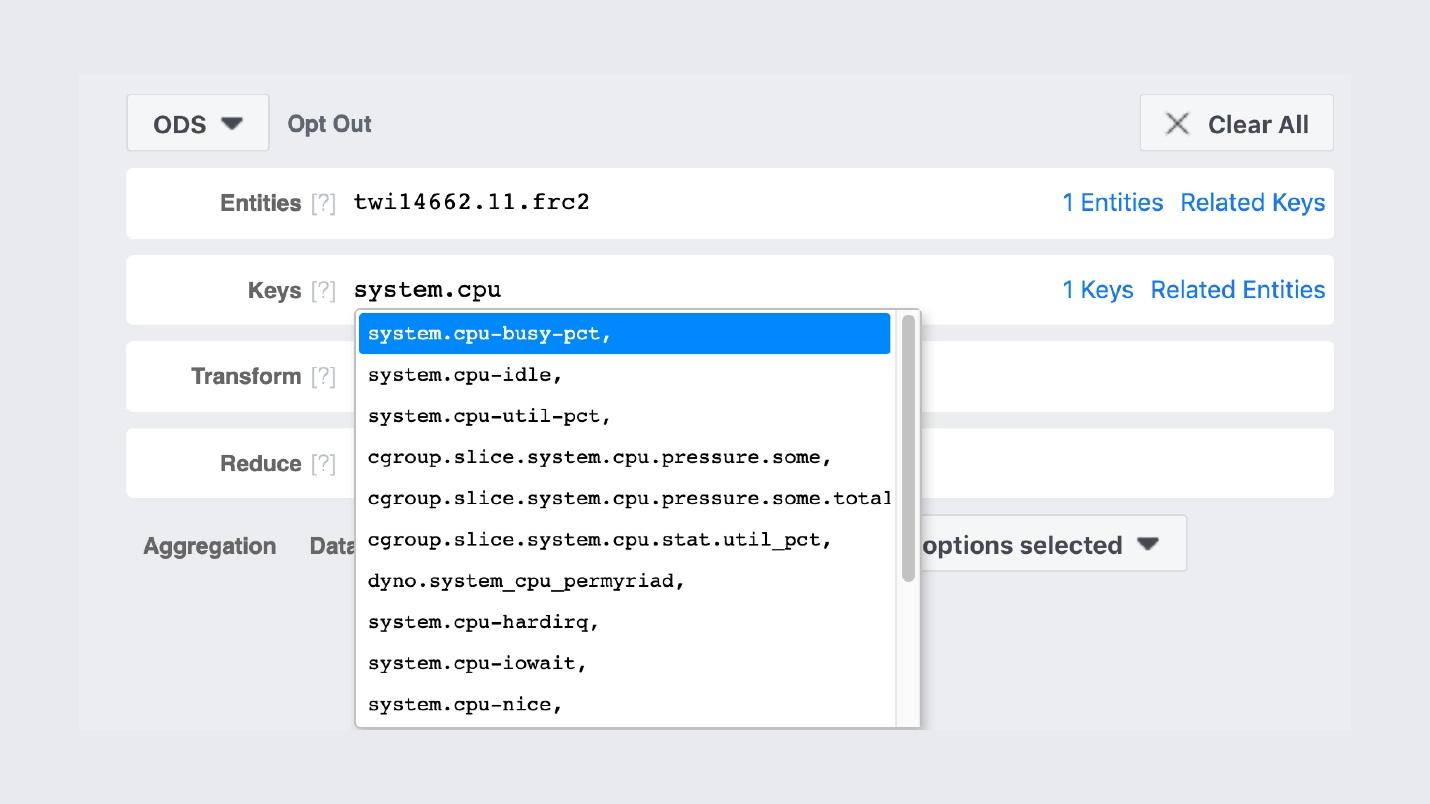Click the help [?] icon next to Transform
The height and width of the screenshot is (804, 1430).
[323, 377]
